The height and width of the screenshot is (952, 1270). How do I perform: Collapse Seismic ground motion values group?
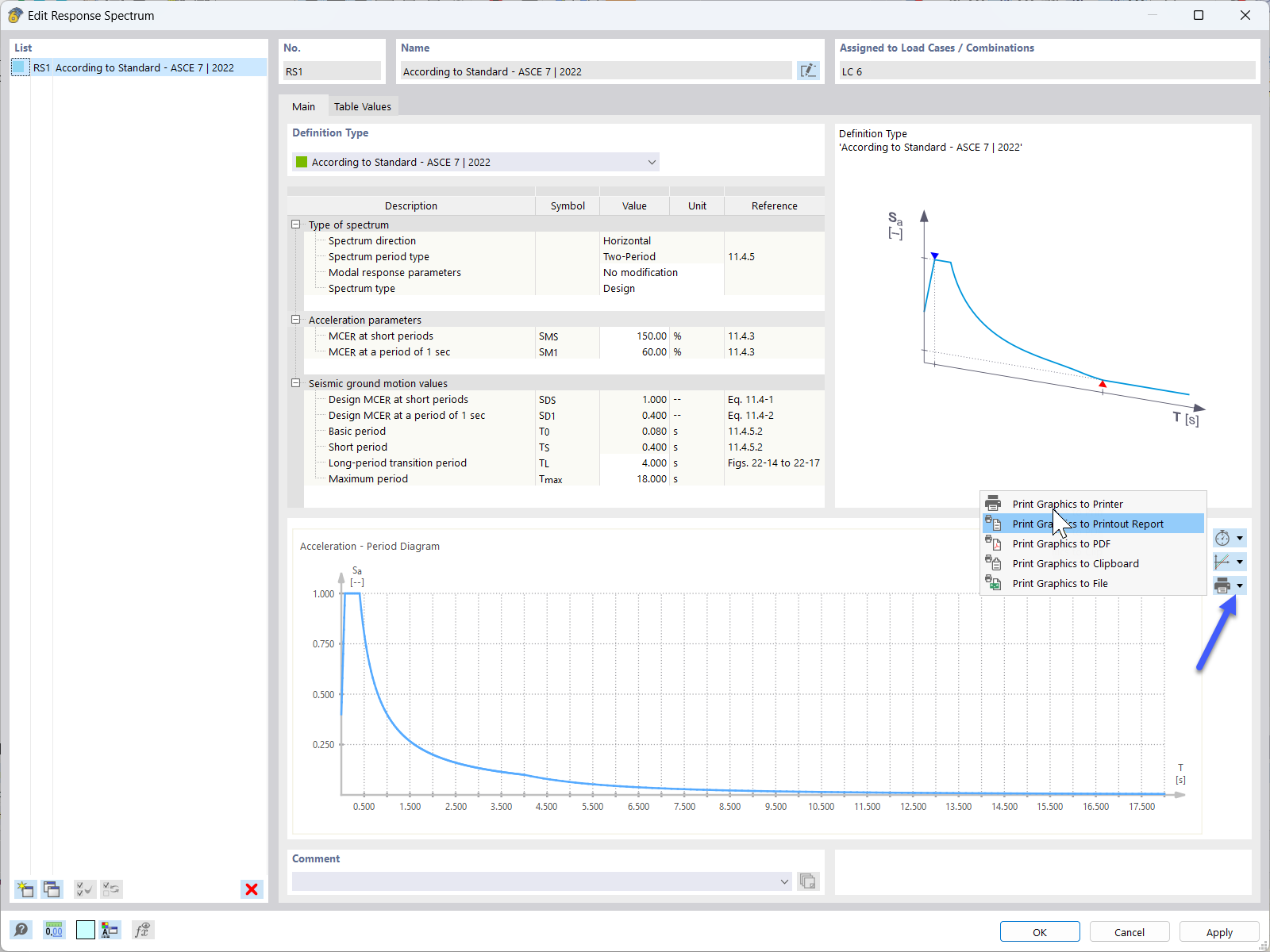[x=296, y=383]
